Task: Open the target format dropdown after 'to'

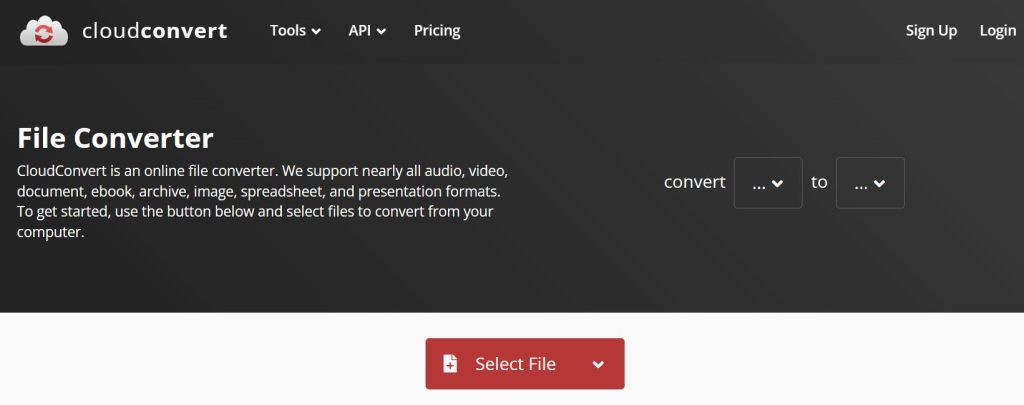Action: coord(871,183)
